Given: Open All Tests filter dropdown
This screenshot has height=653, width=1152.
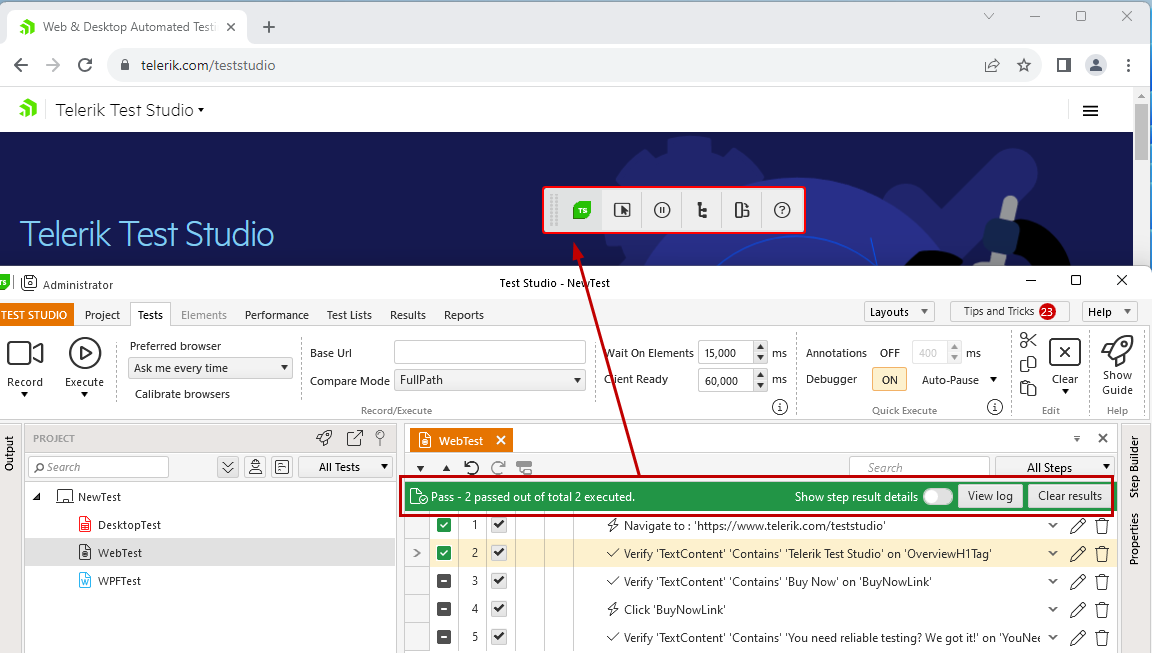Looking at the screenshot, I should [x=345, y=467].
